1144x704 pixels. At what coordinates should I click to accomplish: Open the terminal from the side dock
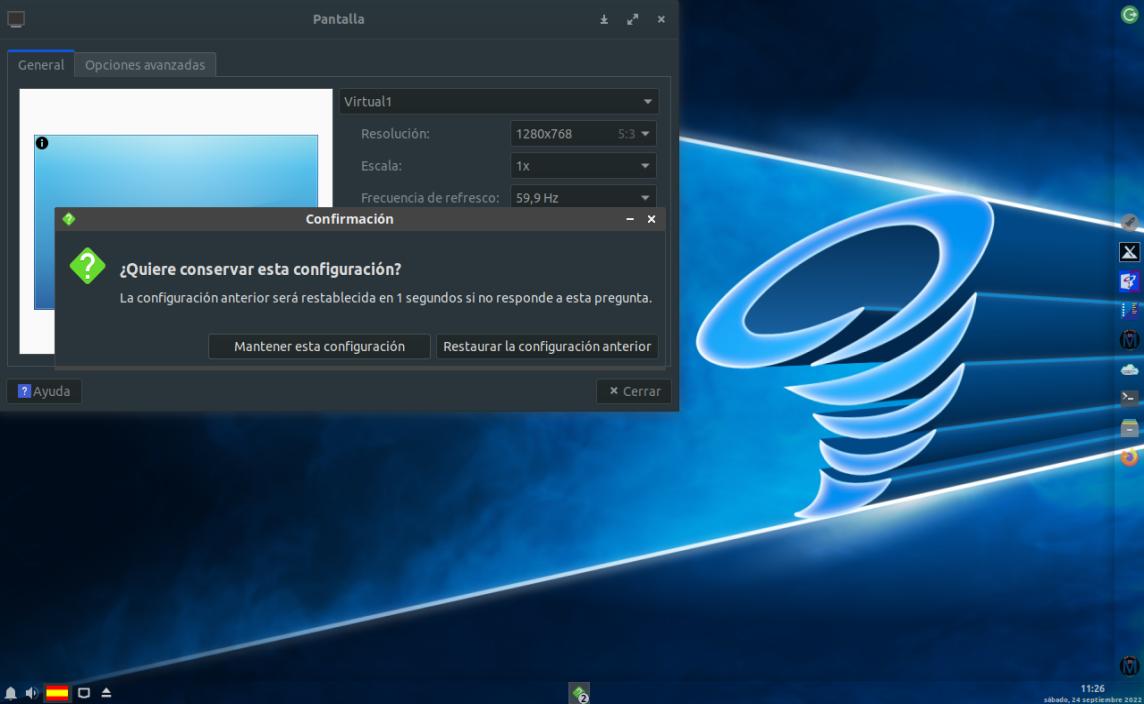(1129, 398)
